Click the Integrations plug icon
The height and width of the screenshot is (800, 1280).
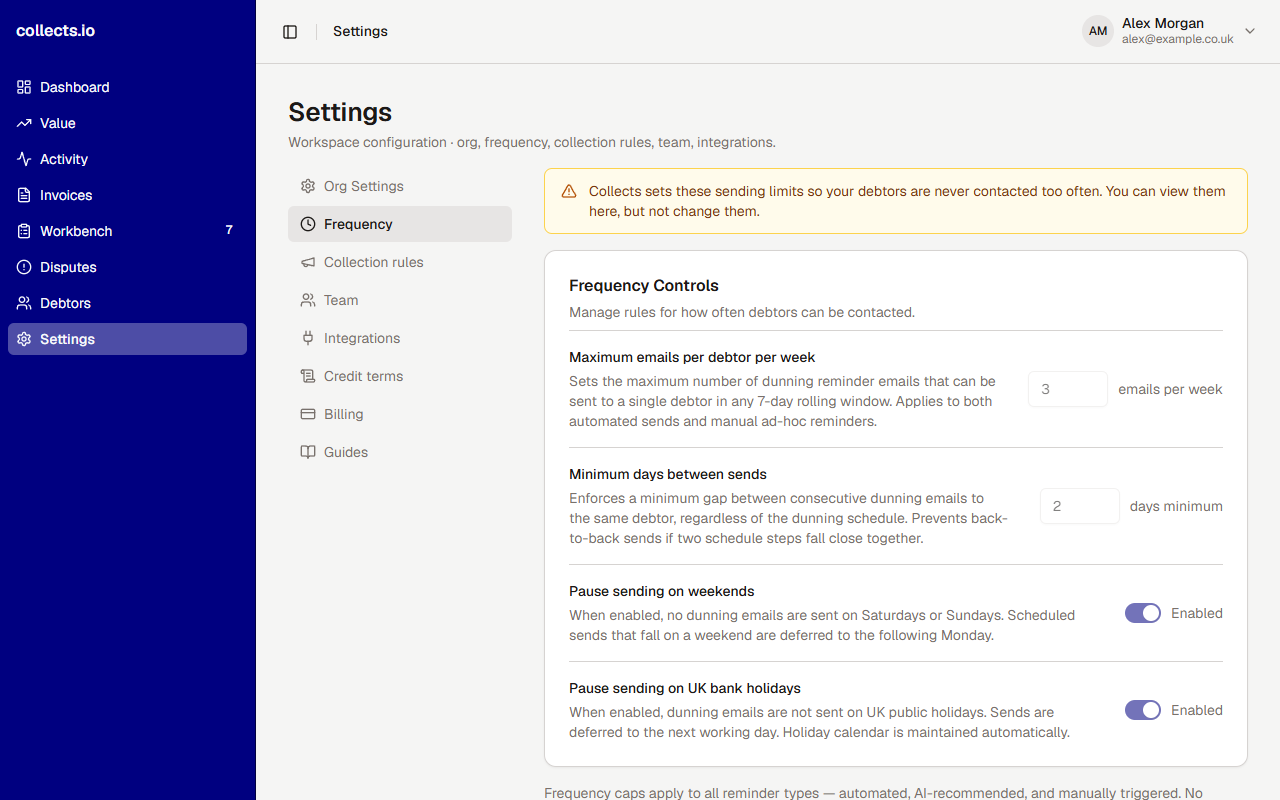tap(308, 338)
